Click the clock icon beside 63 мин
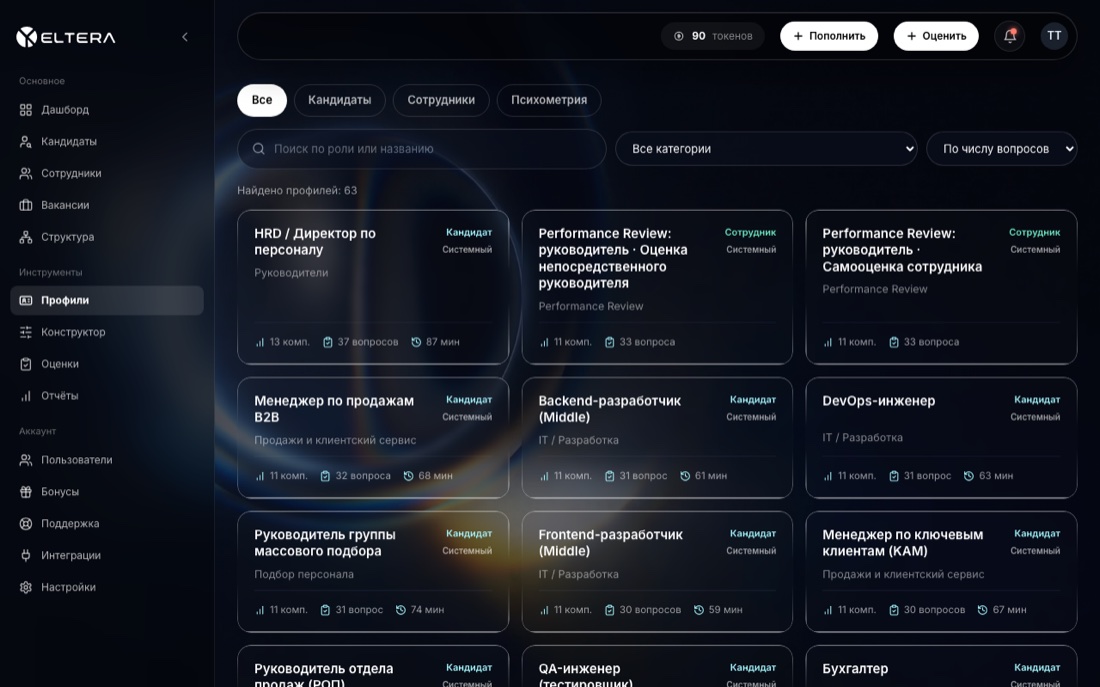 [x=969, y=476]
